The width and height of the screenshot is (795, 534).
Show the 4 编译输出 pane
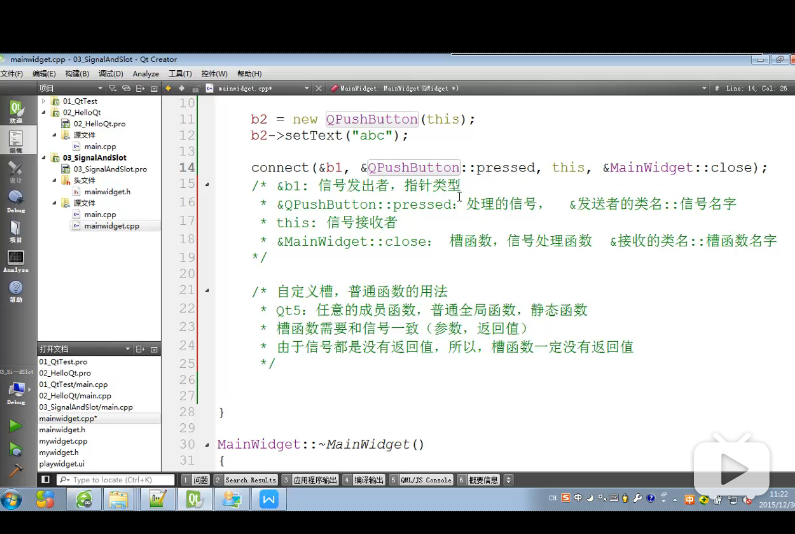pos(364,480)
